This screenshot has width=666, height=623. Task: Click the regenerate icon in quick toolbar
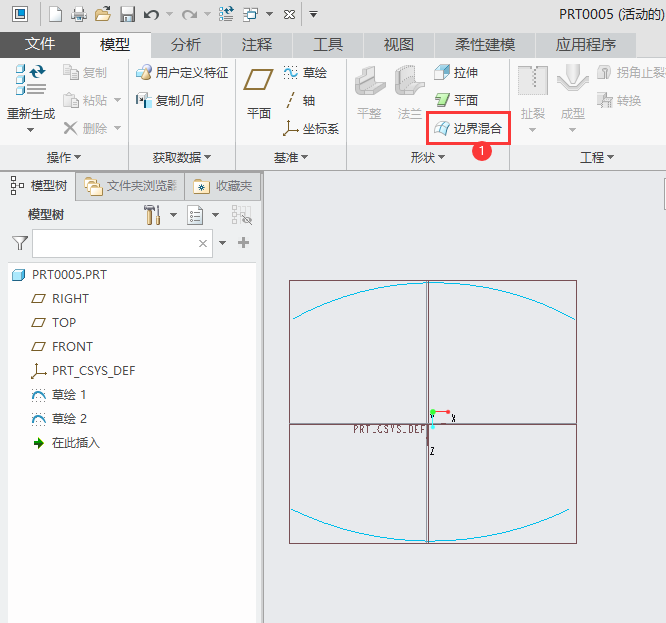click(226, 14)
